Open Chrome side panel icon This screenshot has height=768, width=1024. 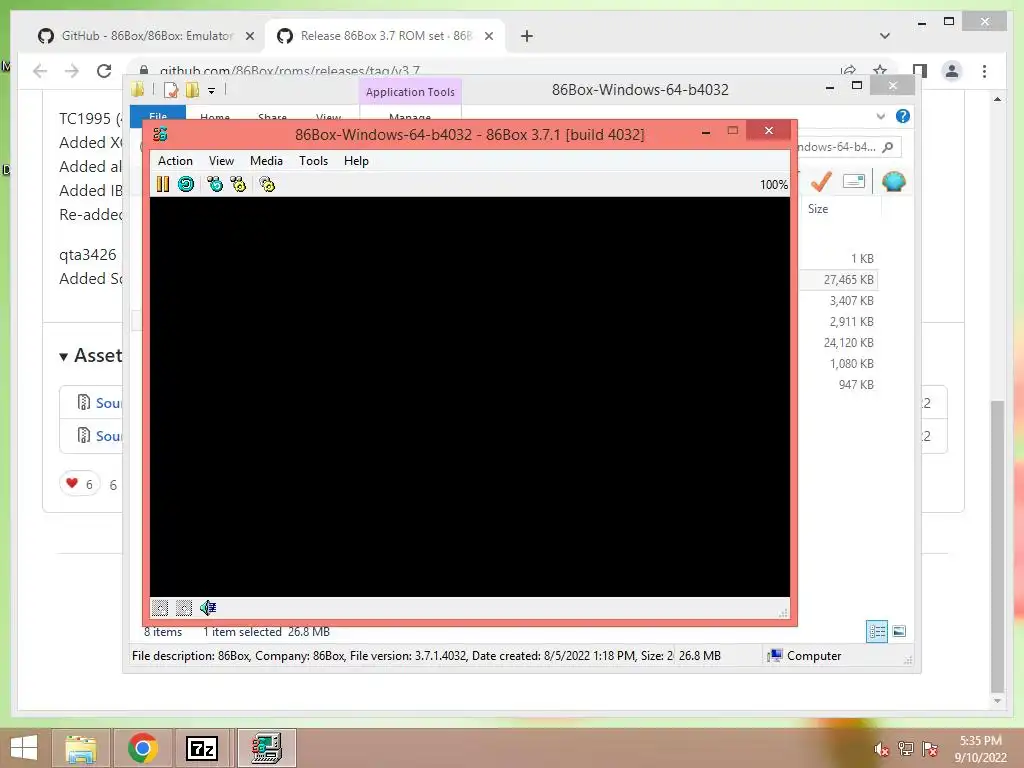coord(920,71)
